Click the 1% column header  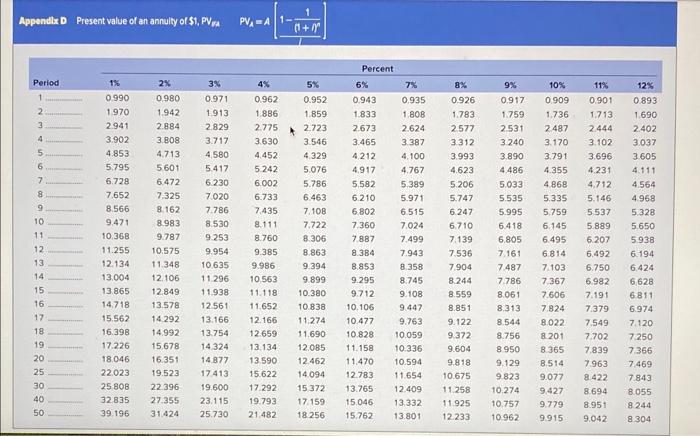click(114, 83)
